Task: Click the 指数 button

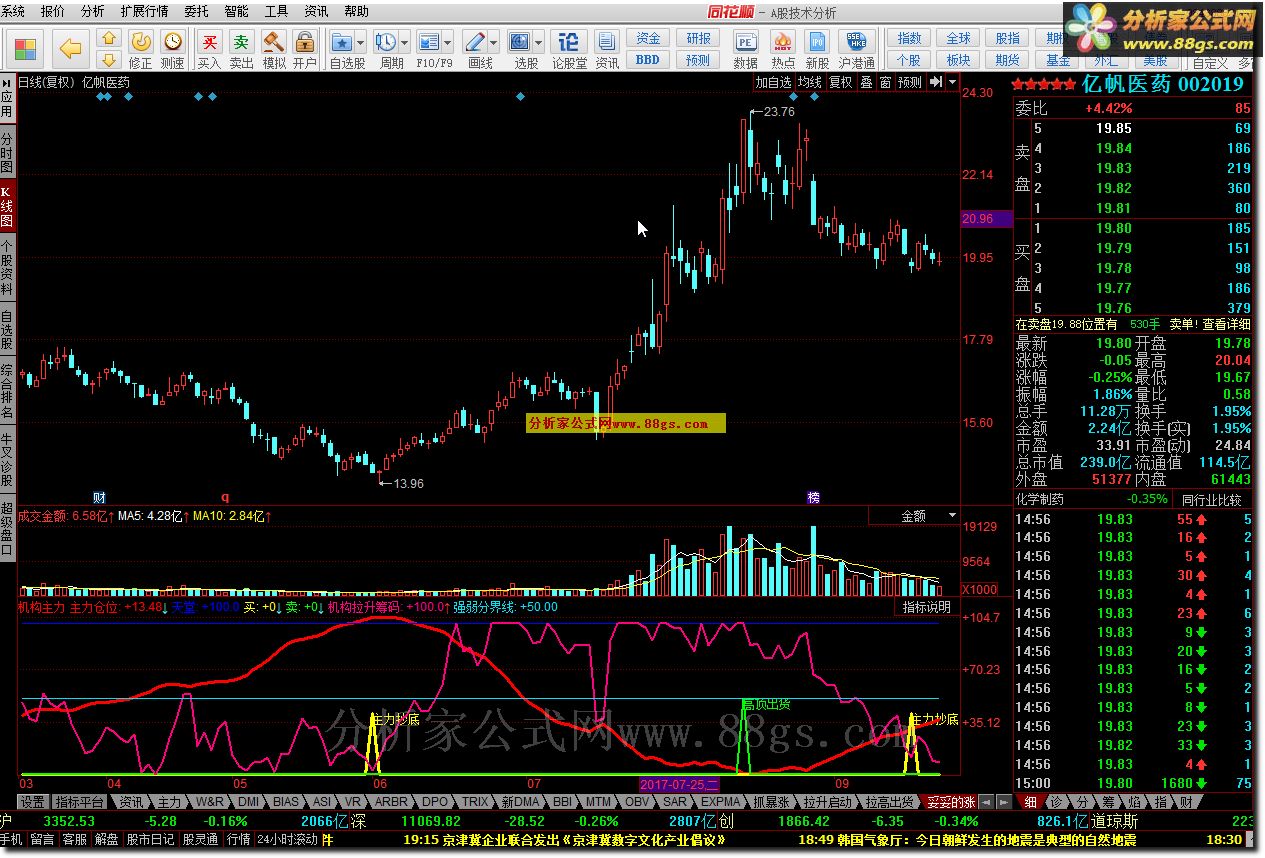Action: point(909,38)
